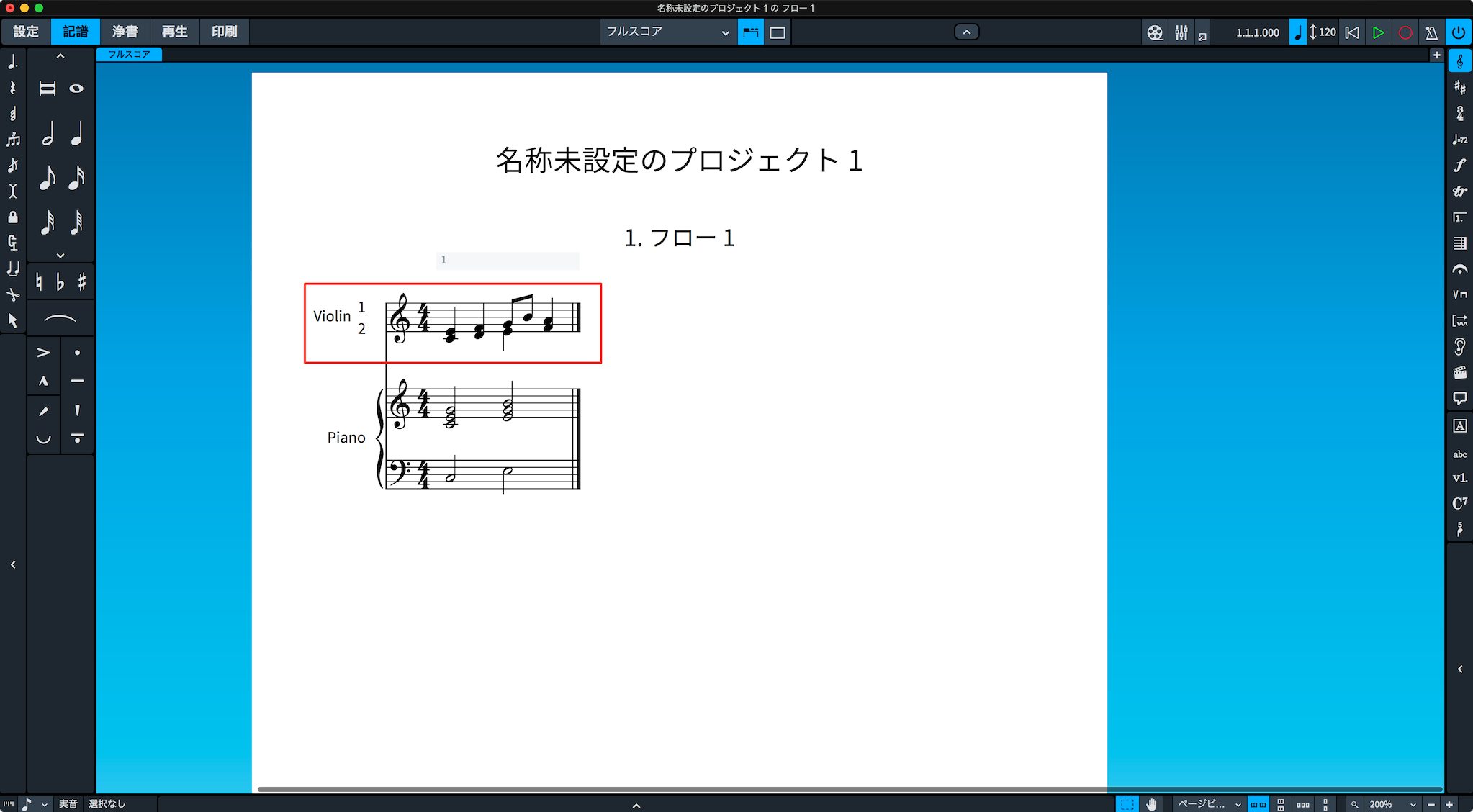This screenshot has width=1473, height=812.
Task: Select half note duration
Action: 48,133
